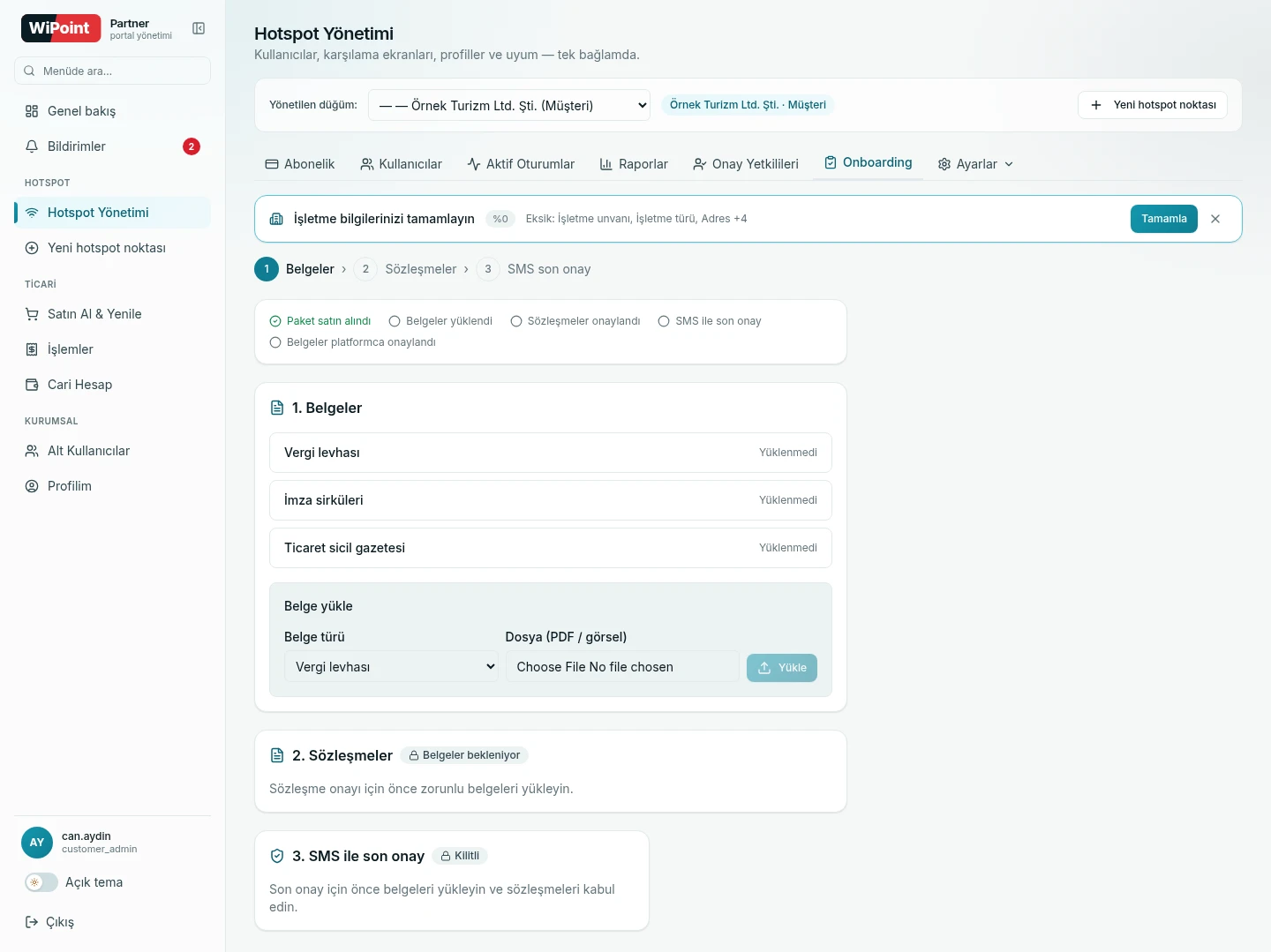The height and width of the screenshot is (952, 1271).
Task: Click the Çıkış logout icon
Action: (32, 922)
